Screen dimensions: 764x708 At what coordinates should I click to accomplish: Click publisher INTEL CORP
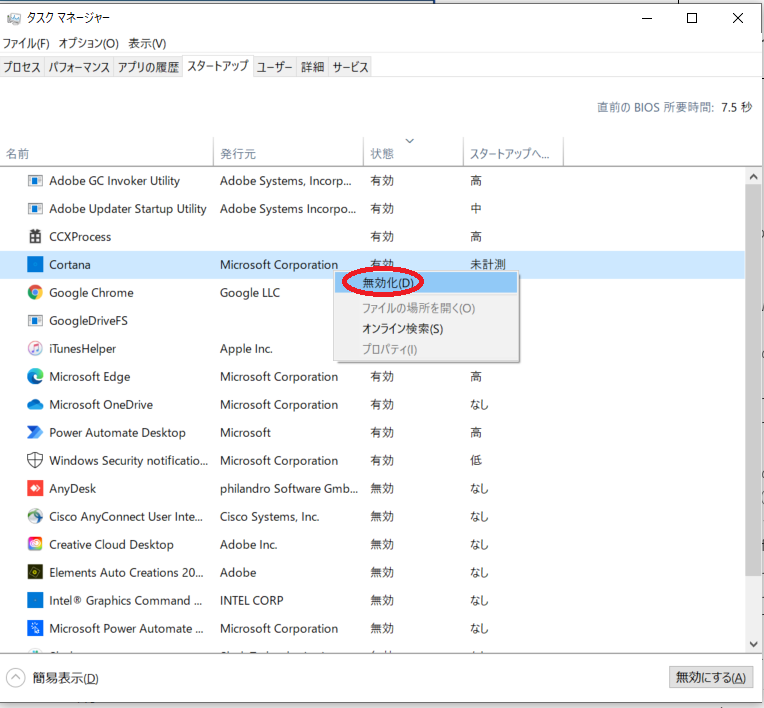[x=251, y=601]
